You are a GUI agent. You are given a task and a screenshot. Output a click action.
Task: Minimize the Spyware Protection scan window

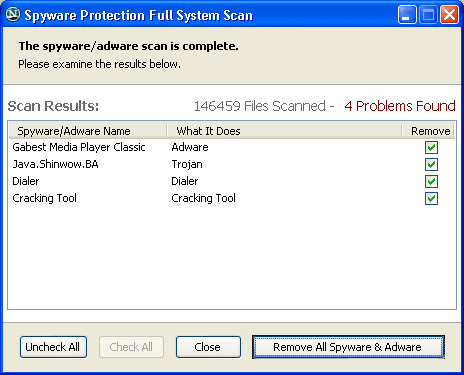(407, 15)
